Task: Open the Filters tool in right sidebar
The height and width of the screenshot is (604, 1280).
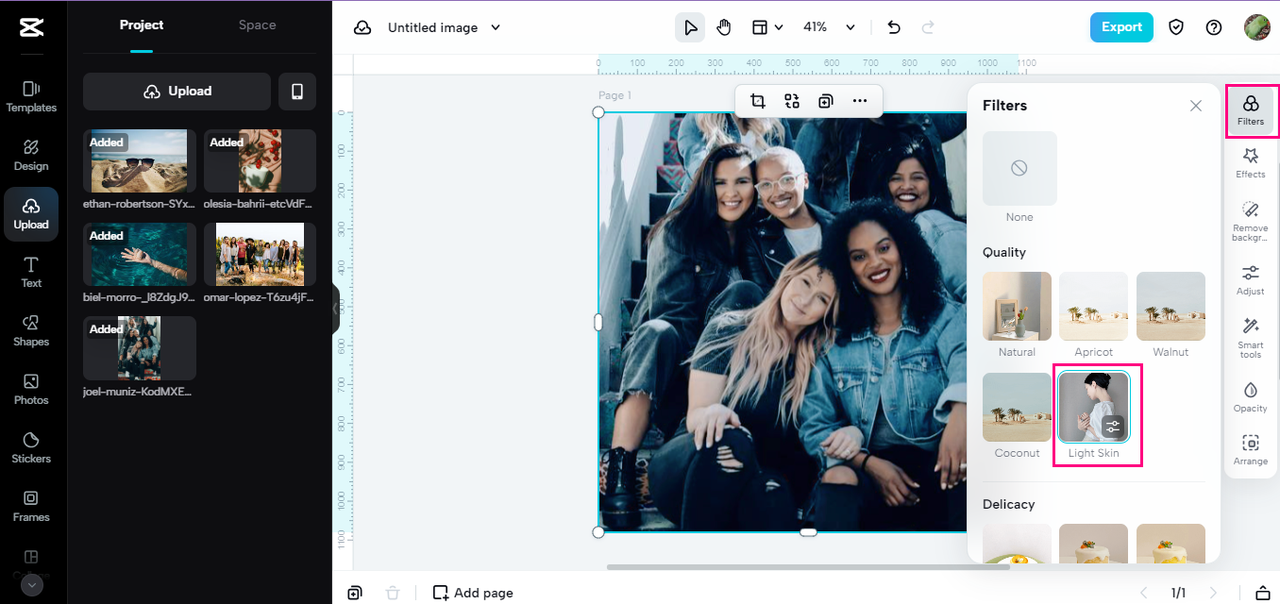Action: tap(1251, 110)
